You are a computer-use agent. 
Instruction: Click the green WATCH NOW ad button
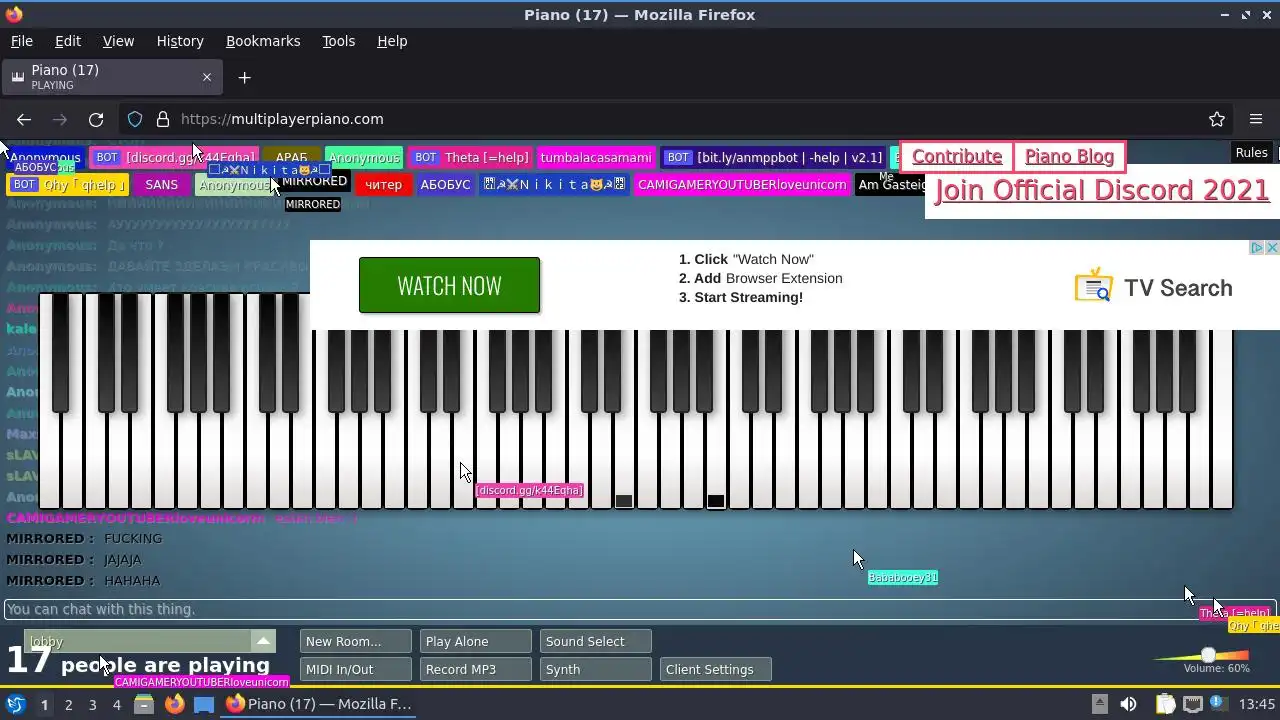click(449, 285)
